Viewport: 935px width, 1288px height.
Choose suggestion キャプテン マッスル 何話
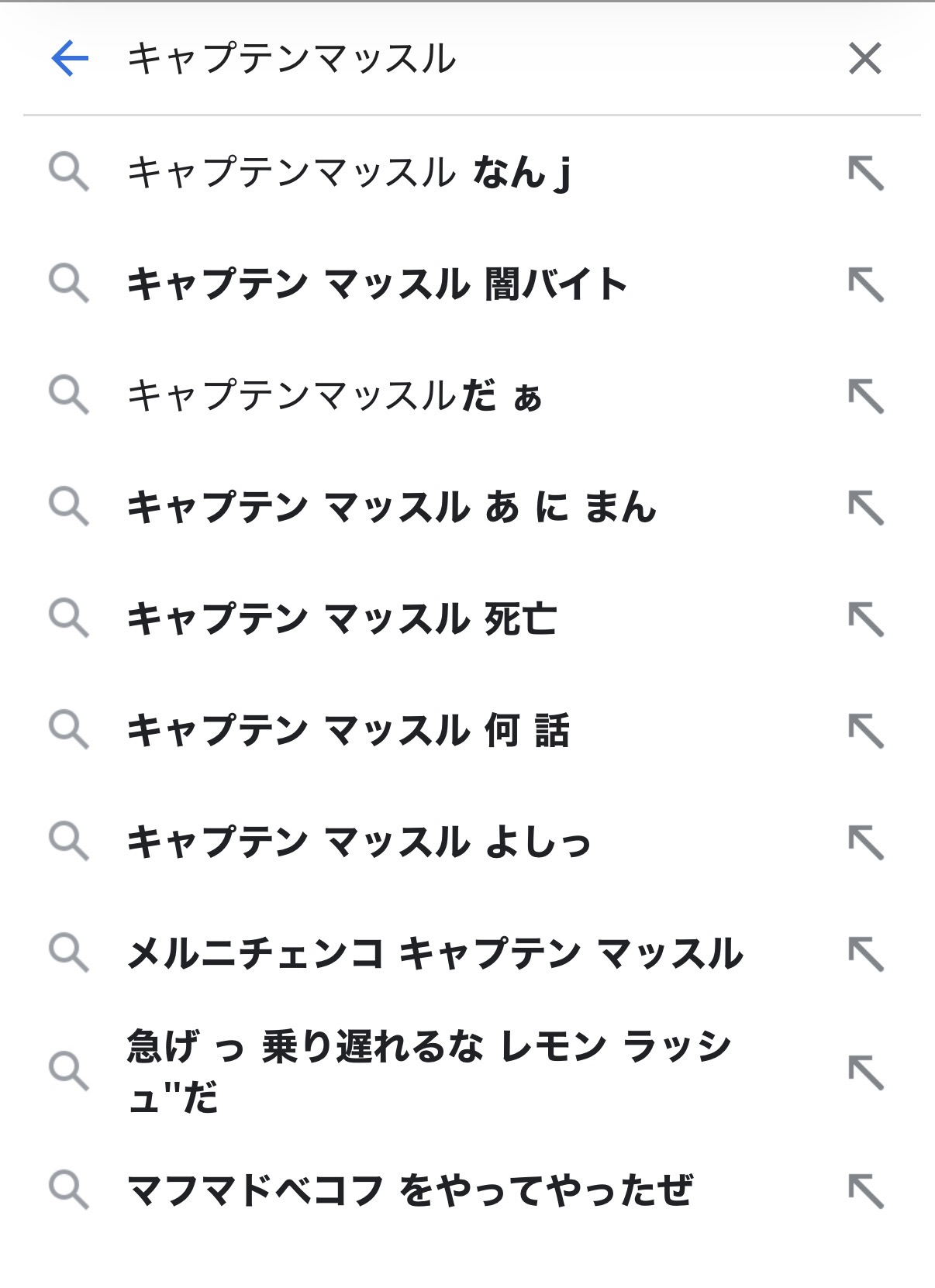348,730
